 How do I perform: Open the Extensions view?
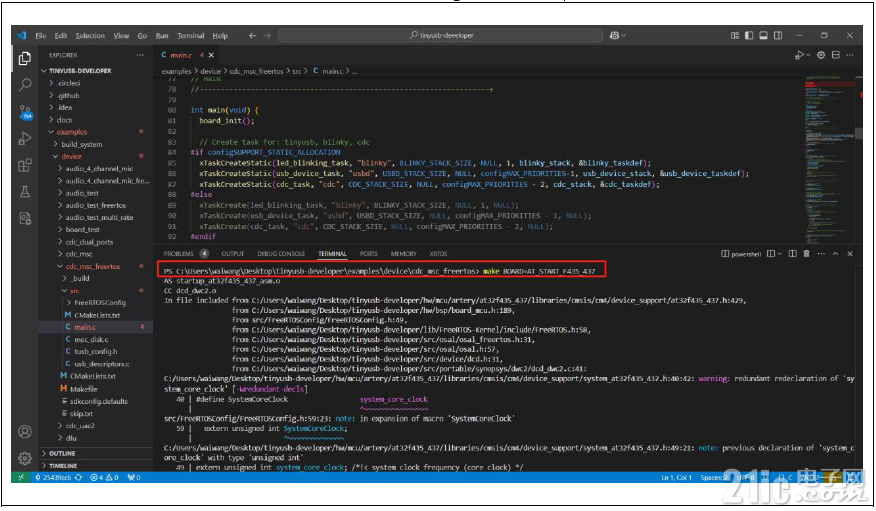coord(25,165)
